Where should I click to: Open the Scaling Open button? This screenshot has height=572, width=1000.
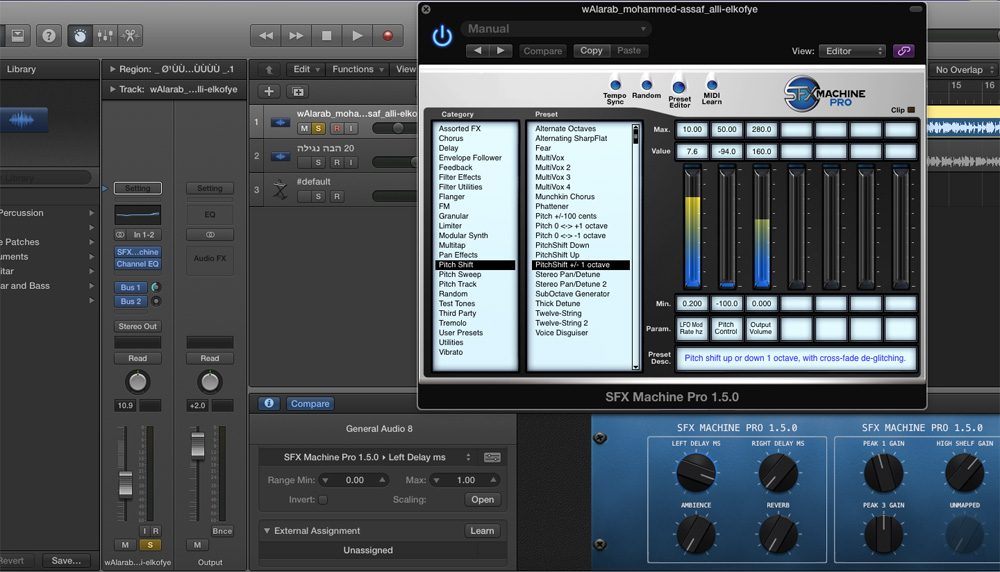[482, 500]
